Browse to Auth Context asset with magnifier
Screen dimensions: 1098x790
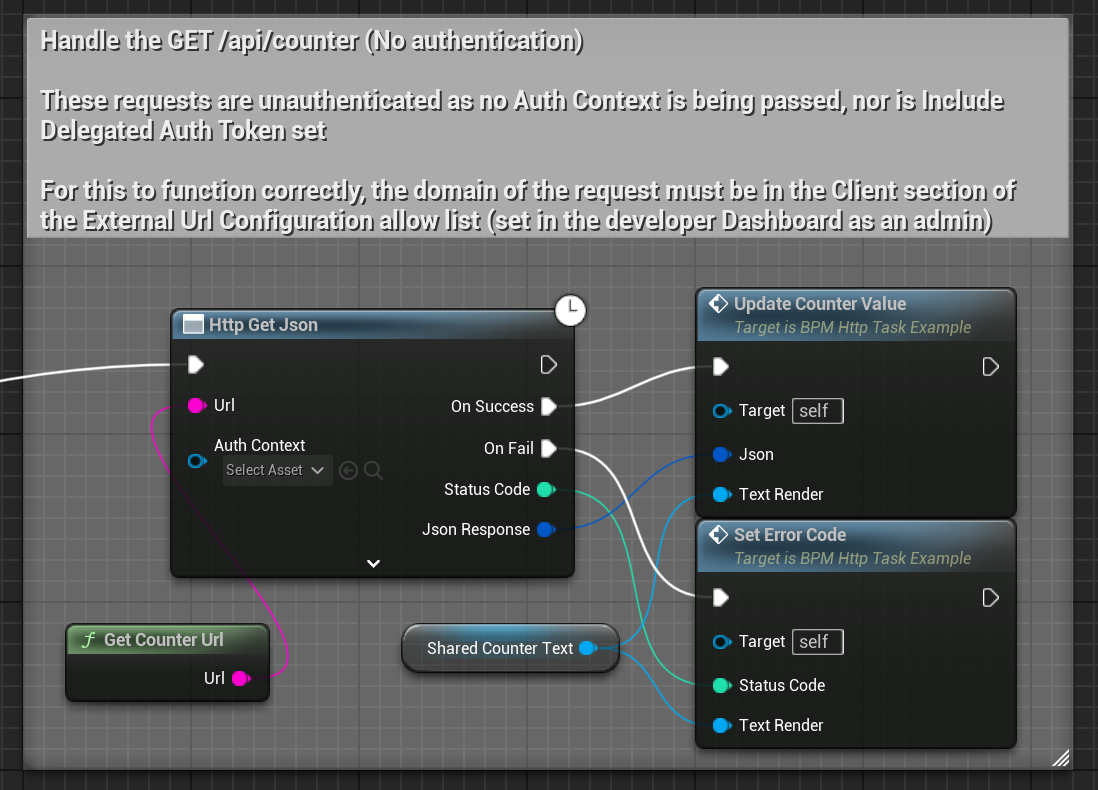(373, 470)
